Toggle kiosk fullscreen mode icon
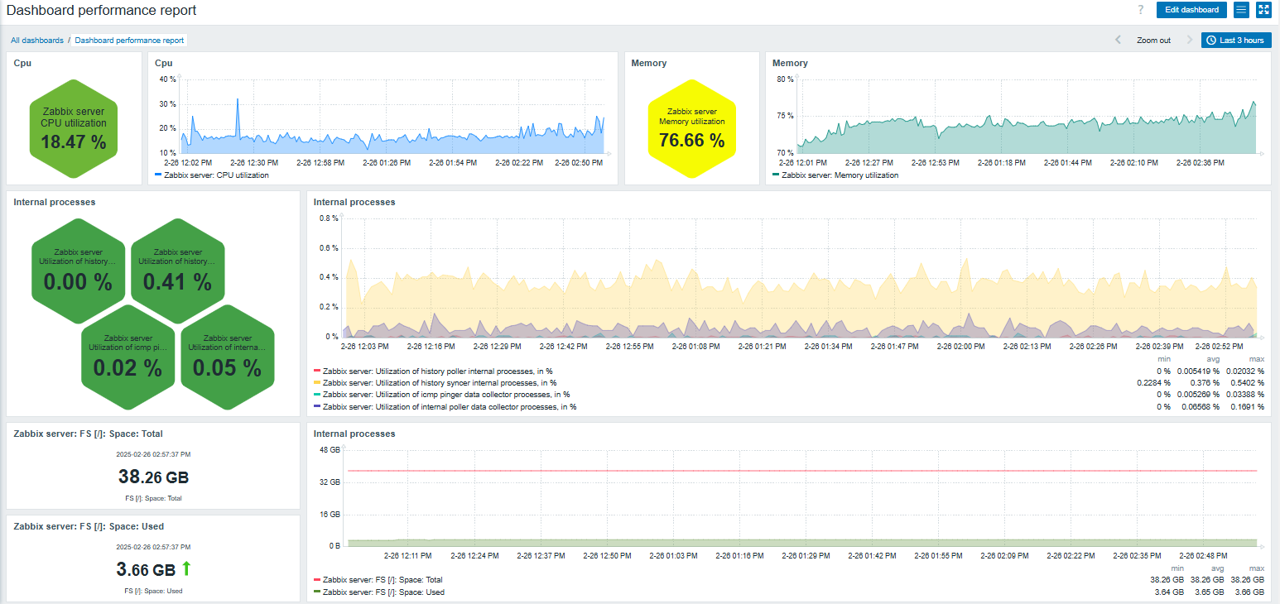 [x=1263, y=10]
